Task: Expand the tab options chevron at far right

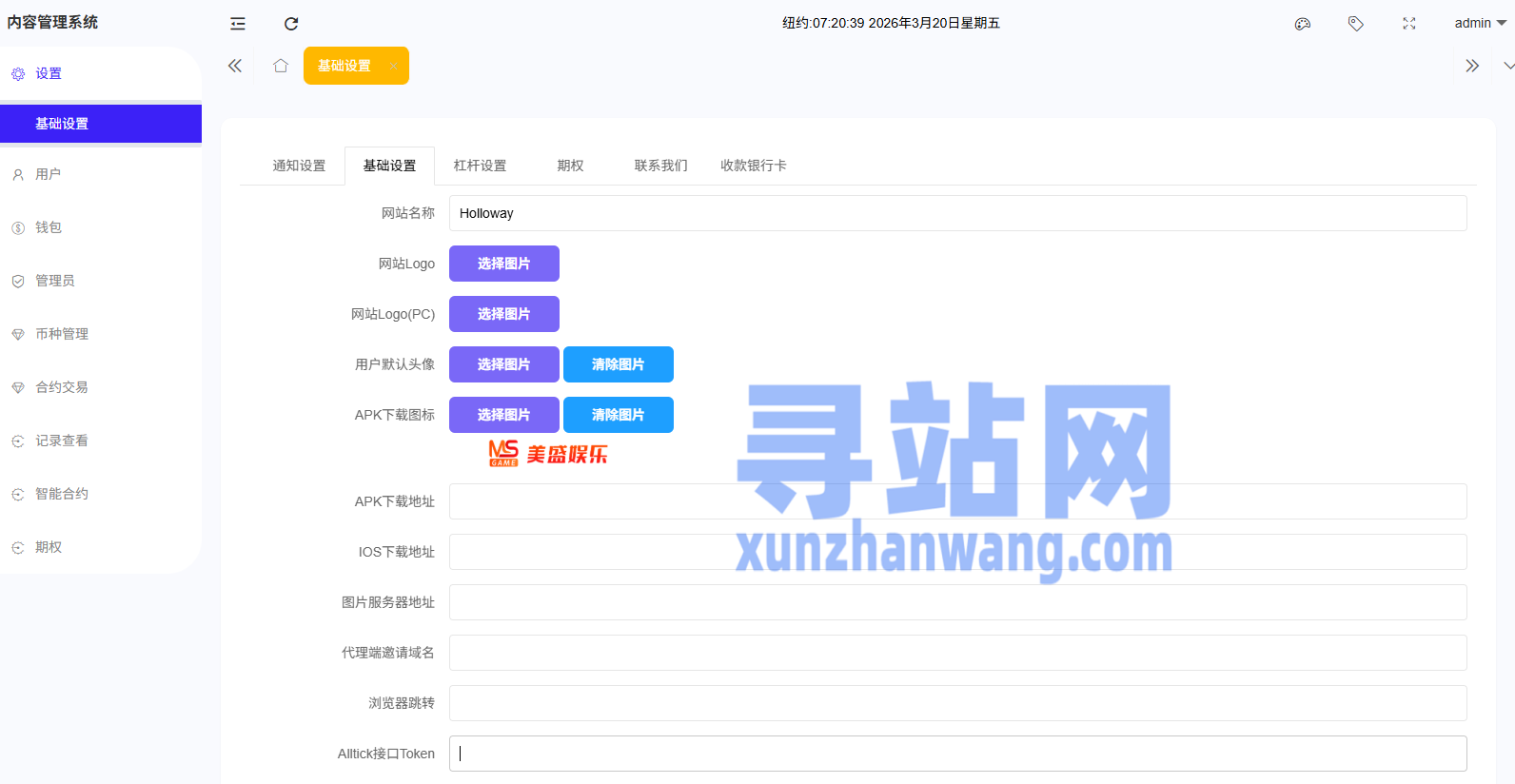Action: coord(1508,66)
